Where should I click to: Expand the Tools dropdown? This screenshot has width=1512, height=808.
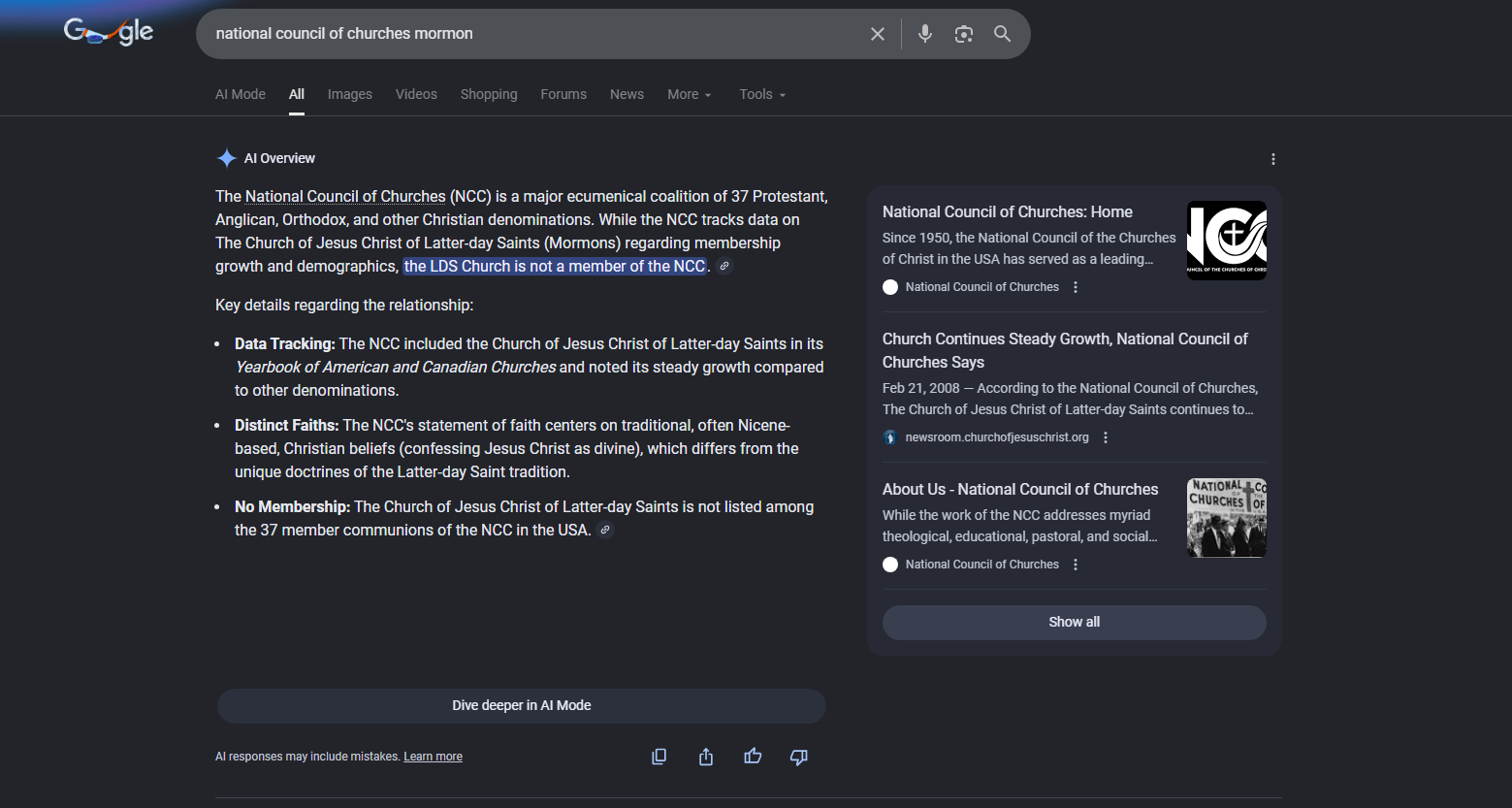(x=762, y=94)
